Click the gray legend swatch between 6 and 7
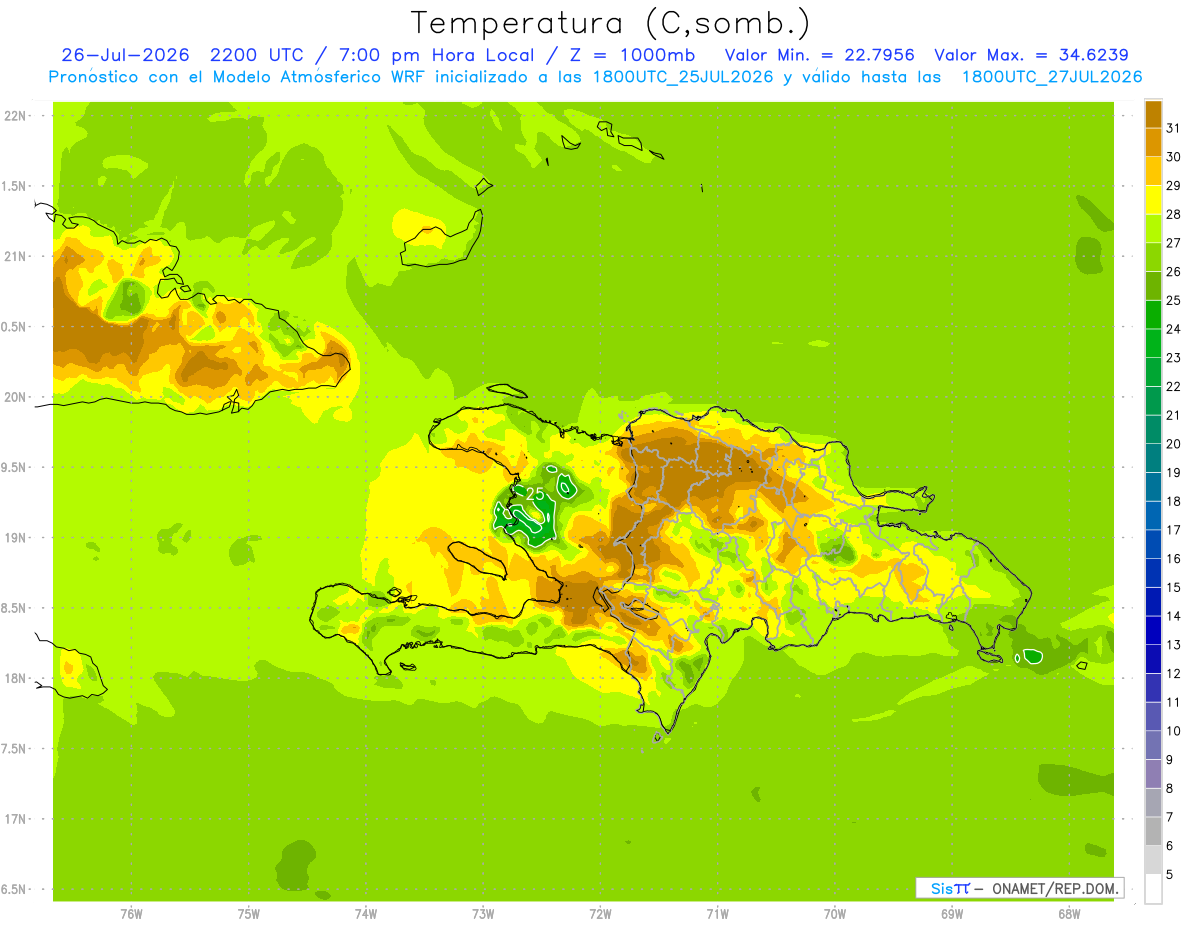 [x=1153, y=831]
